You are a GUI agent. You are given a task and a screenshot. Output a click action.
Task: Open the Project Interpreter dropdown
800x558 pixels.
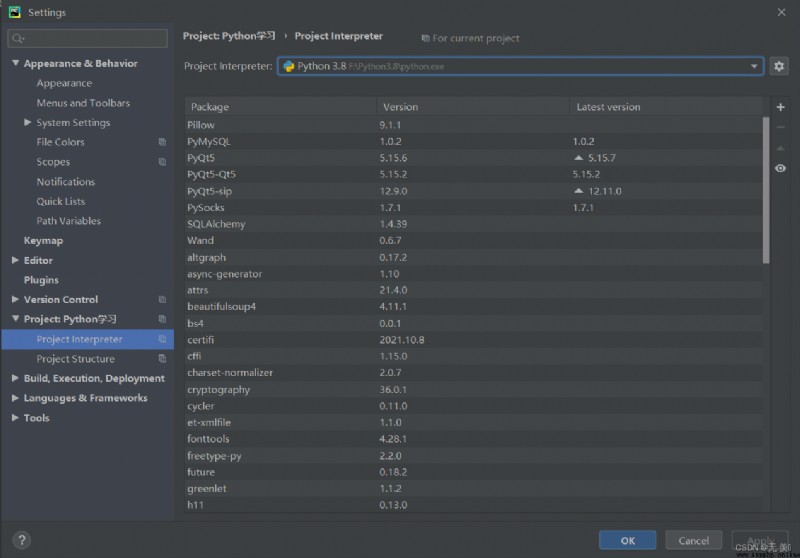[754, 66]
